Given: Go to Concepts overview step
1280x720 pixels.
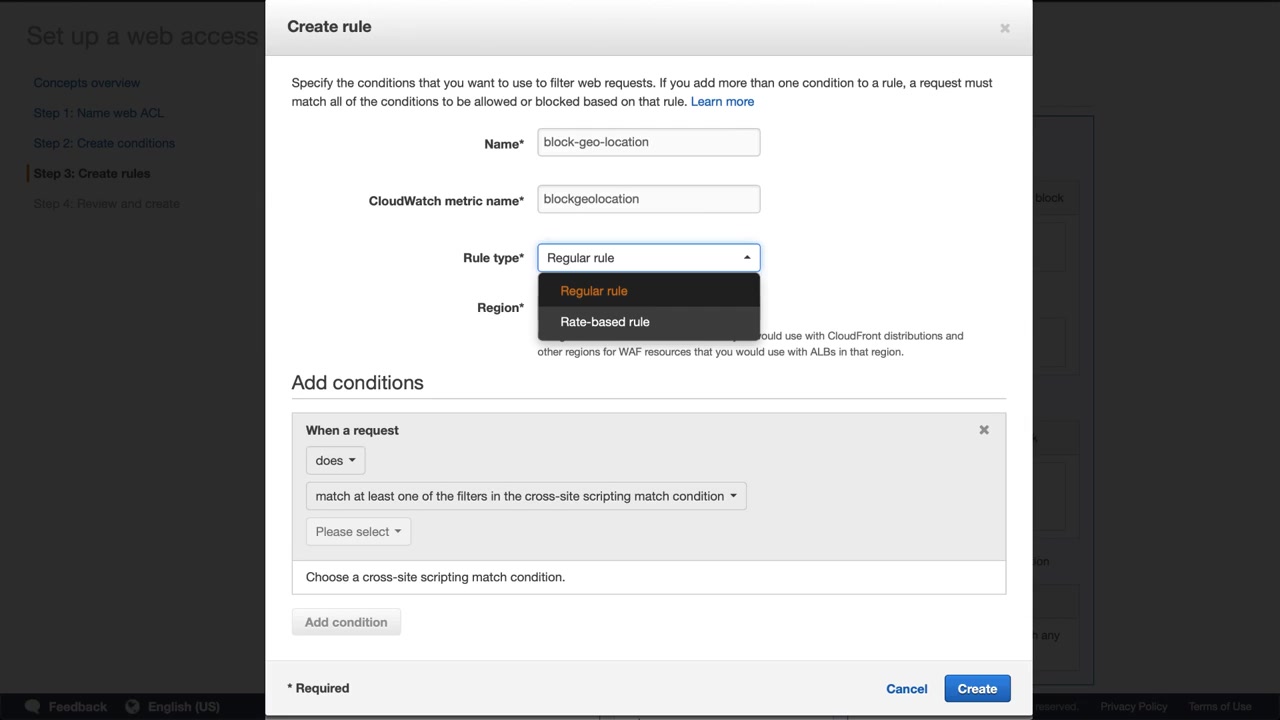Looking at the screenshot, I should click(87, 83).
